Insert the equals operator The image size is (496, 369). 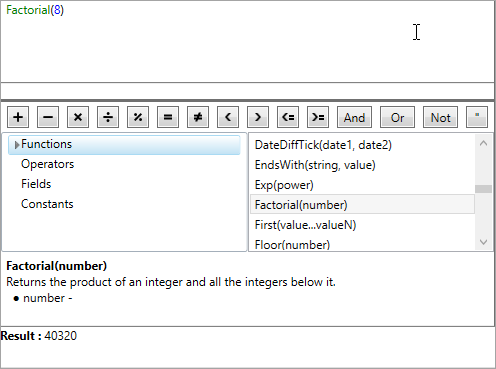pyautogui.click(x=168, y=117)
